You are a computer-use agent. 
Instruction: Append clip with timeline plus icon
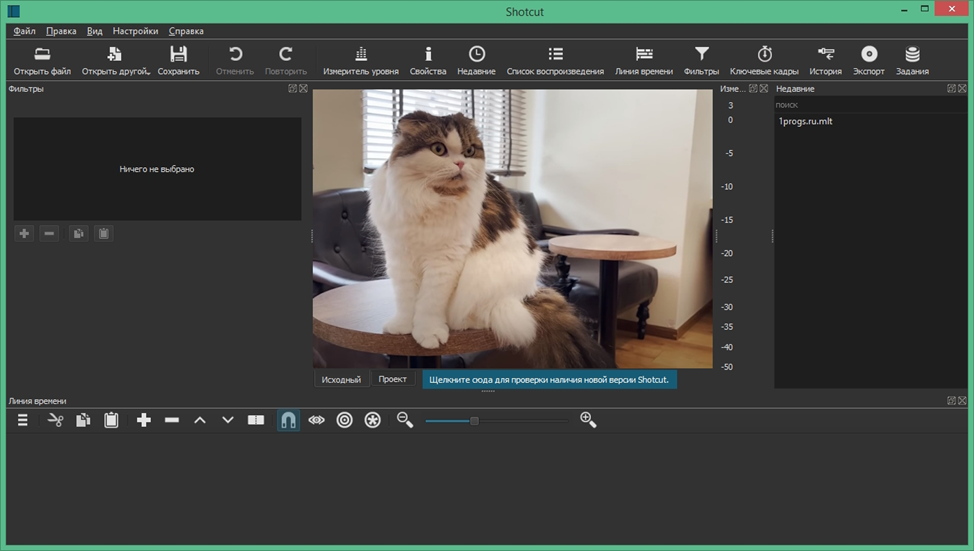(144, 421)
